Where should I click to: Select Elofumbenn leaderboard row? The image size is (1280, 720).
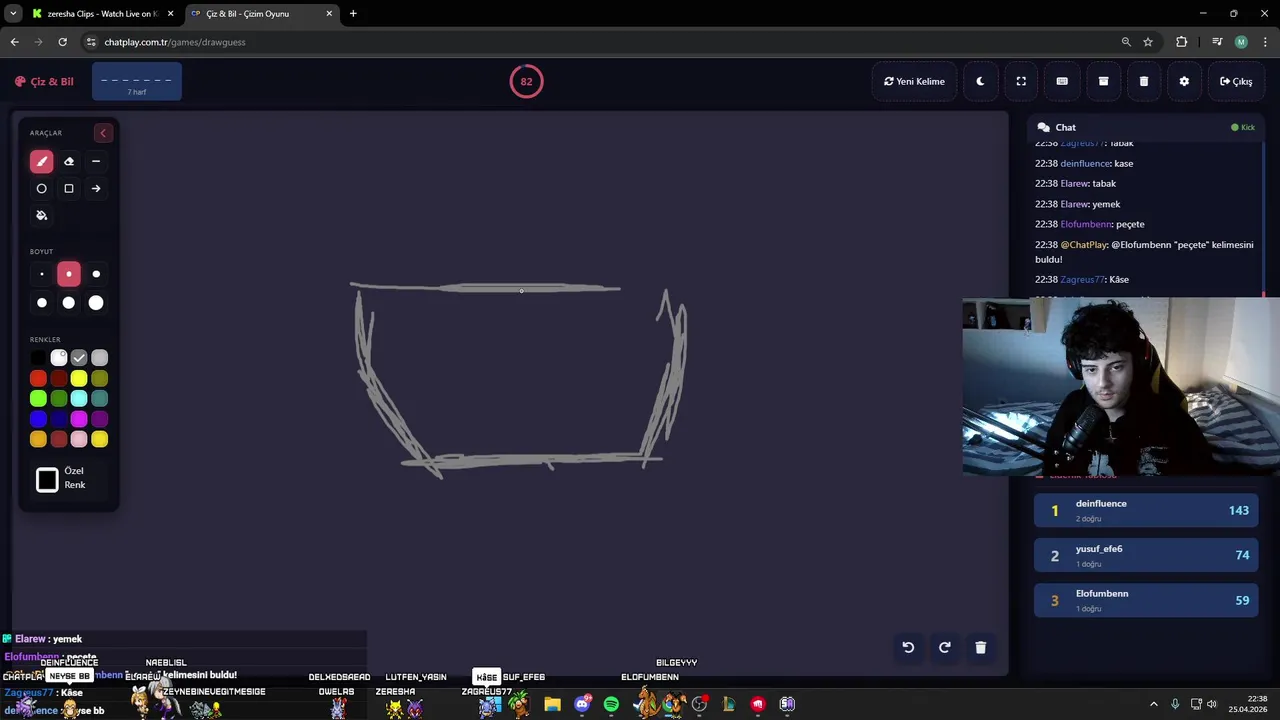click(x=1147, y=600)
